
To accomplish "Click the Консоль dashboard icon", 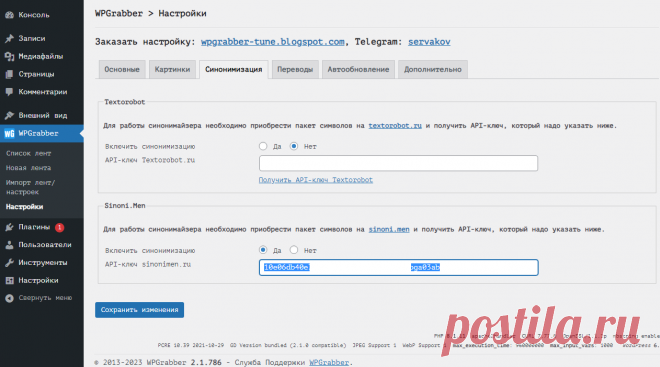I will click(9, 15).
